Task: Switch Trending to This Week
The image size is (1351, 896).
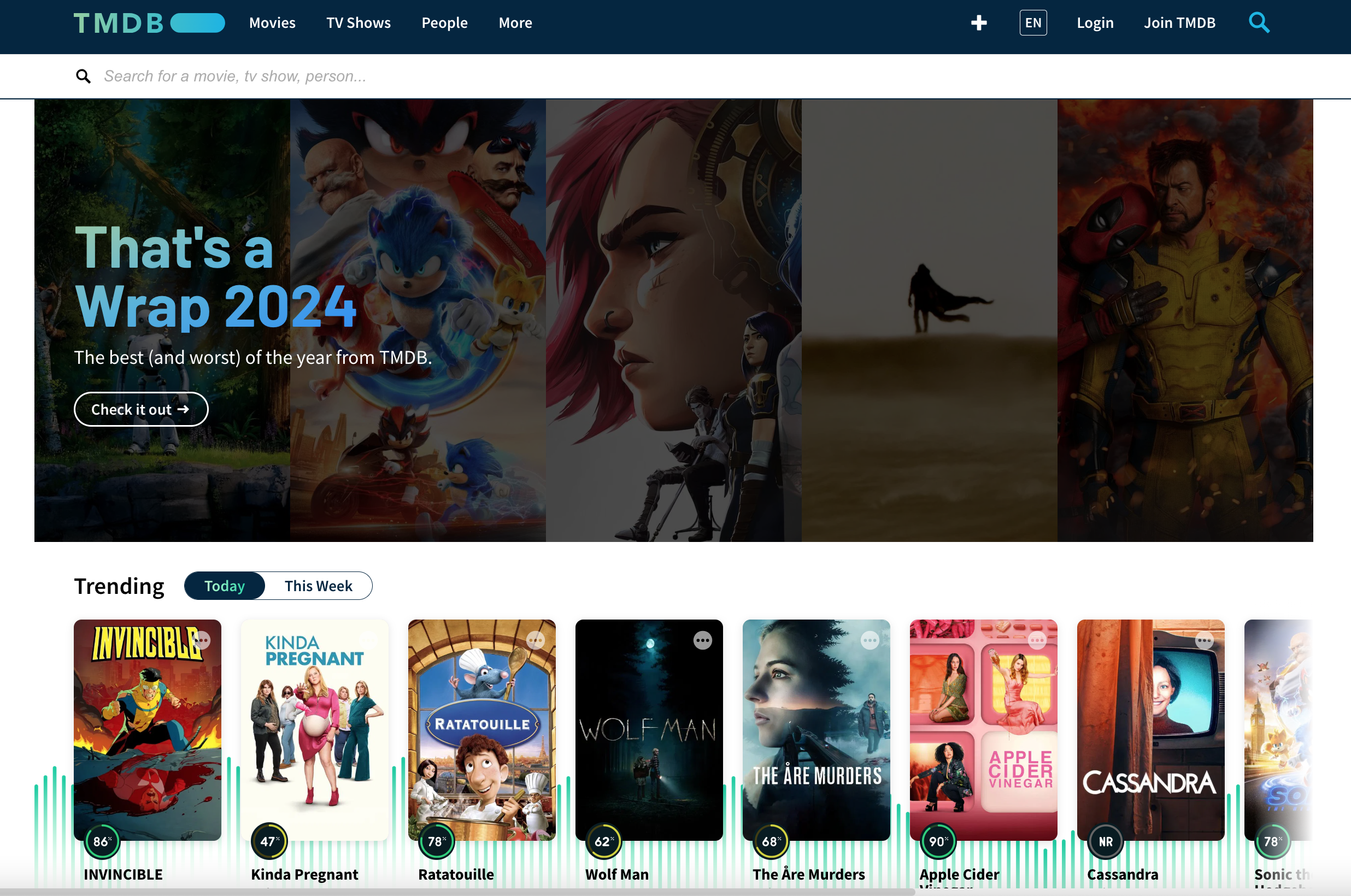Action: (x=318, y=586)
